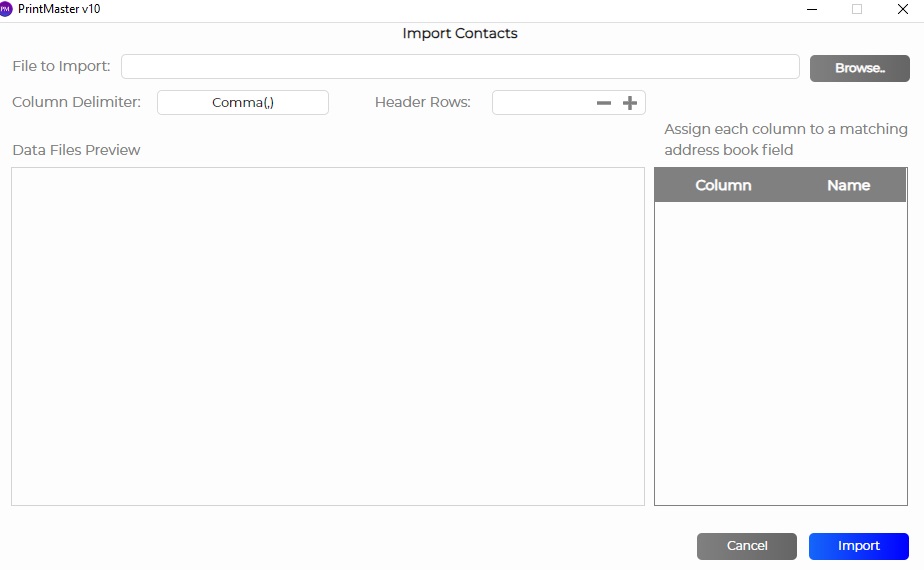Click inside the Data Files Preview area
The height and width of the screenshot is (570, 924).
[328, 337]
